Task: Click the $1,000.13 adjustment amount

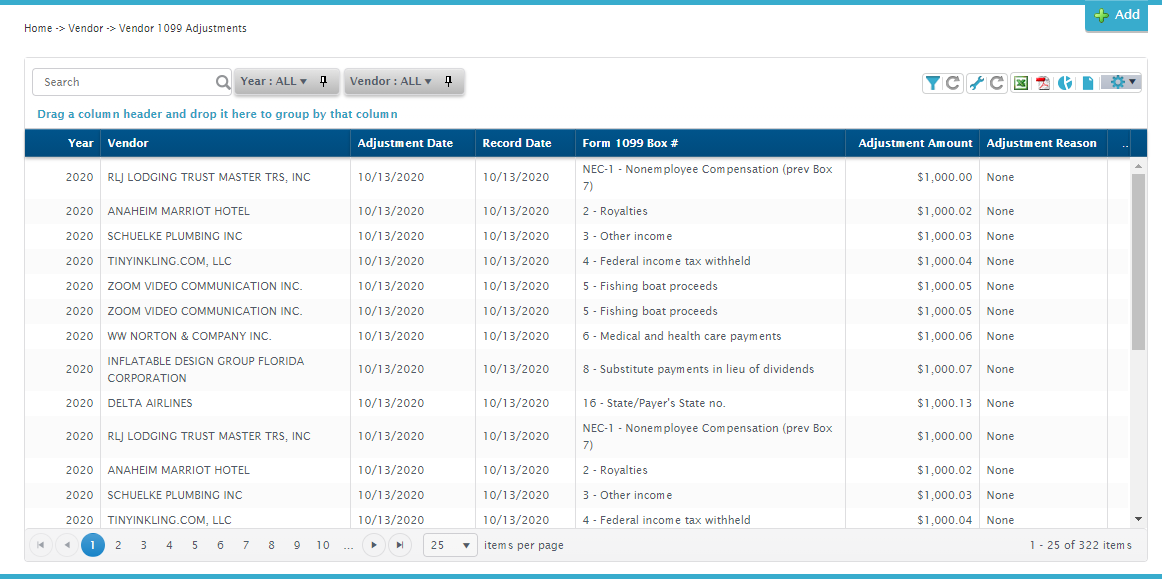Action: coord(944,403)
